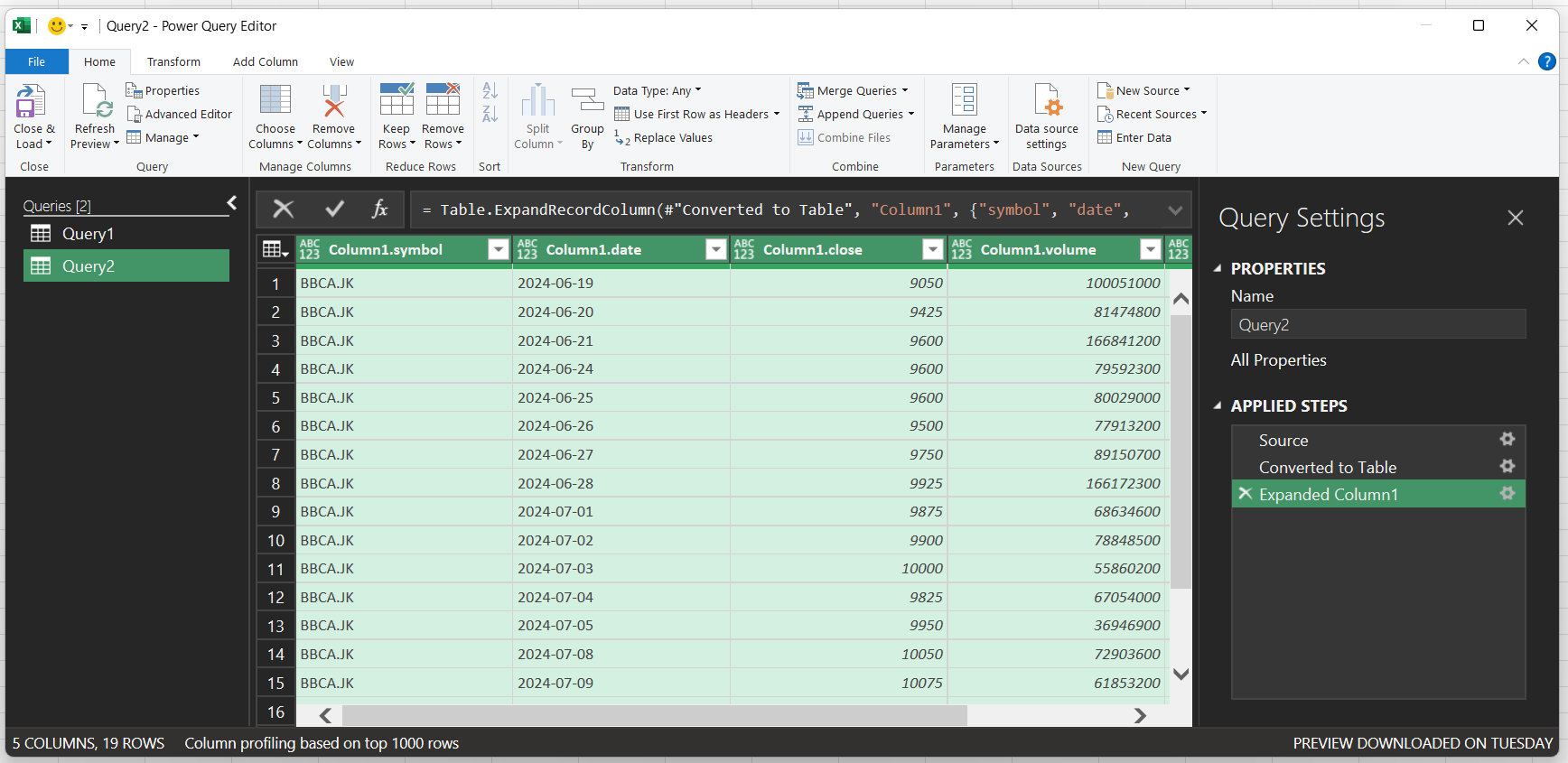Confirm the formula with the checkmark button
This screenshot has width=1568, height=763.
click(334, 209)
